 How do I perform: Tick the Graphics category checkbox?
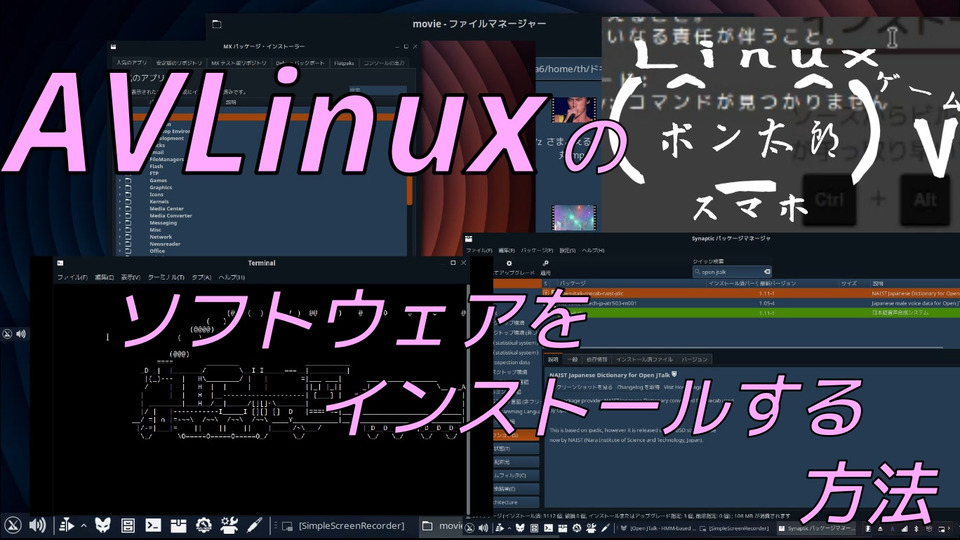tap(129, 188)
